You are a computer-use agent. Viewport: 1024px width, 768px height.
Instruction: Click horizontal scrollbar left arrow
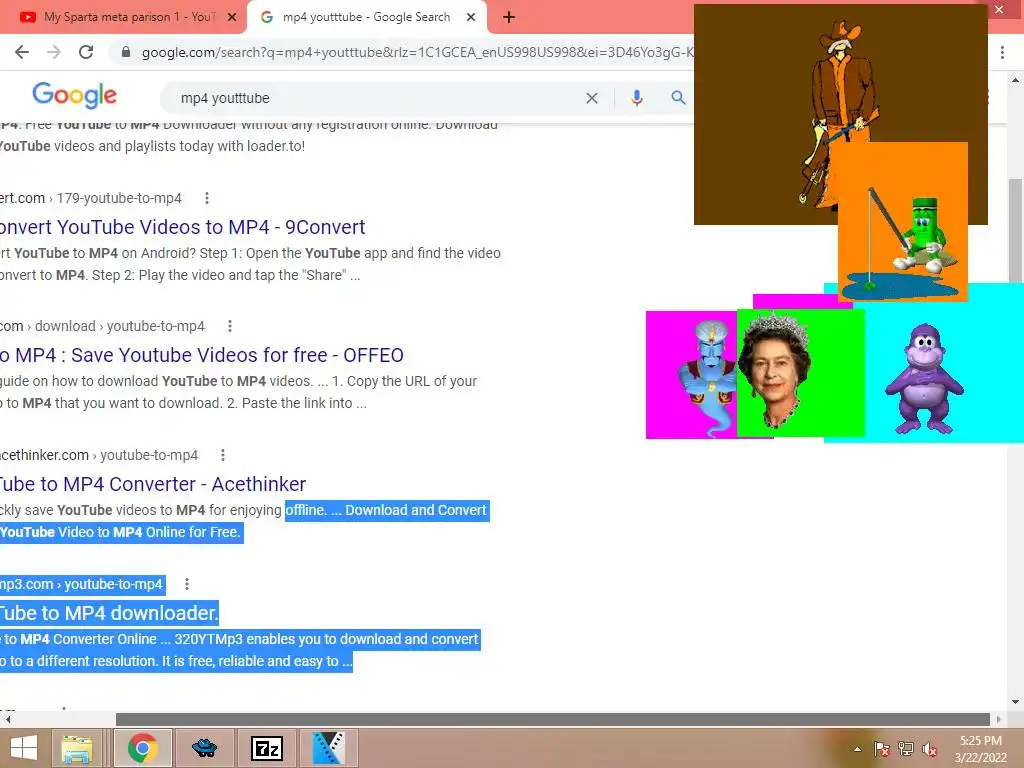[8, 720]
